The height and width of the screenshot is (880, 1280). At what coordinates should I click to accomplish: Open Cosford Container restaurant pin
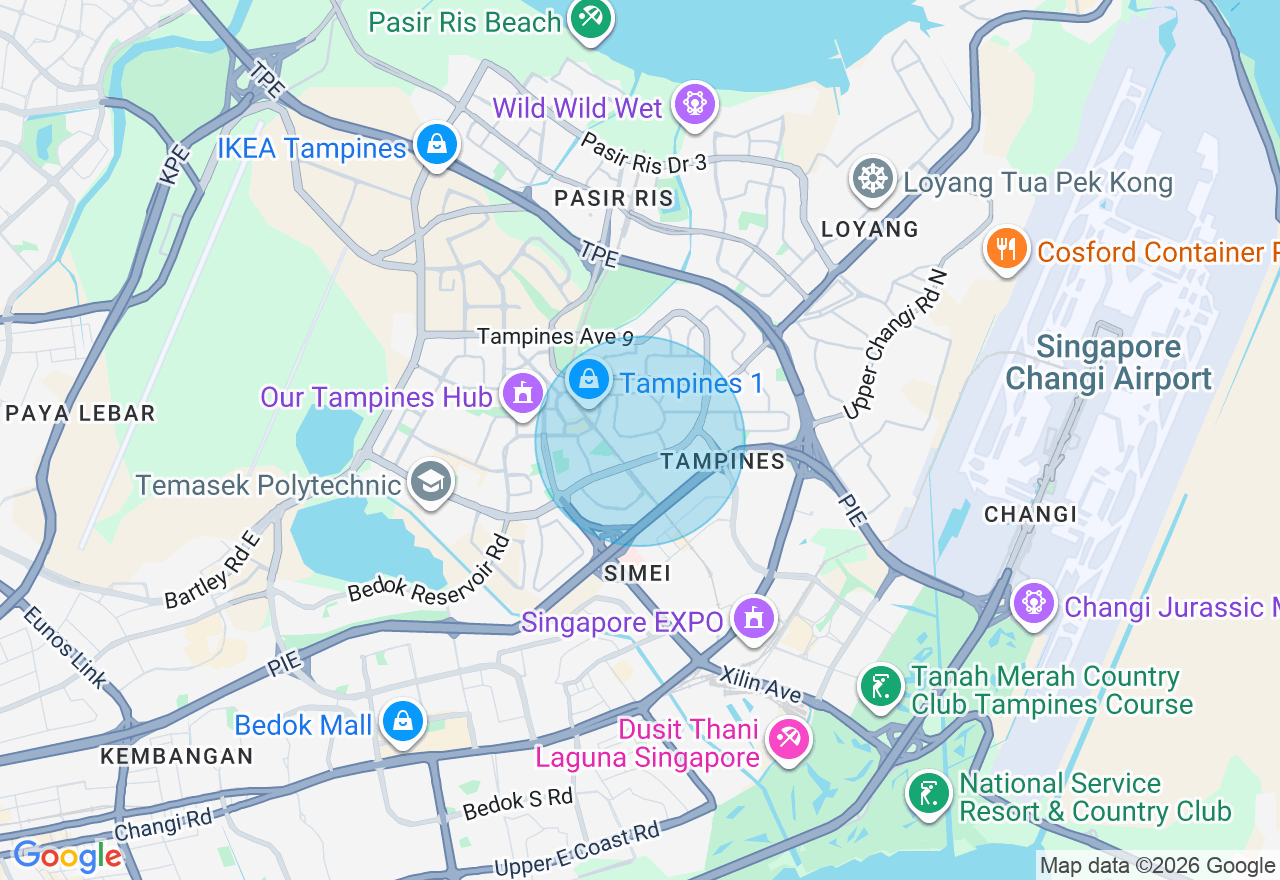1007,248
